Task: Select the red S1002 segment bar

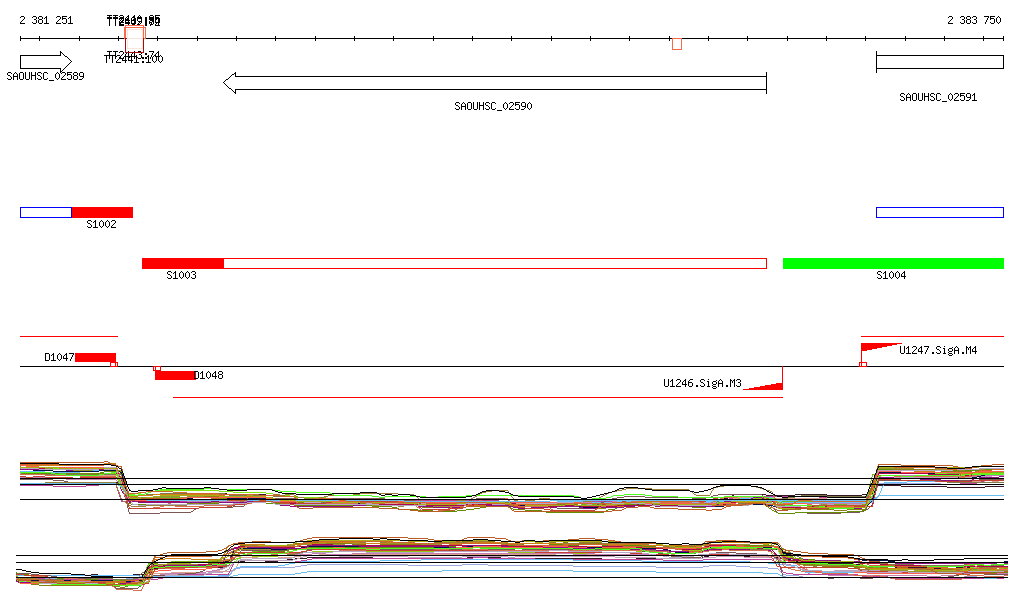Action: coord(103,212)
